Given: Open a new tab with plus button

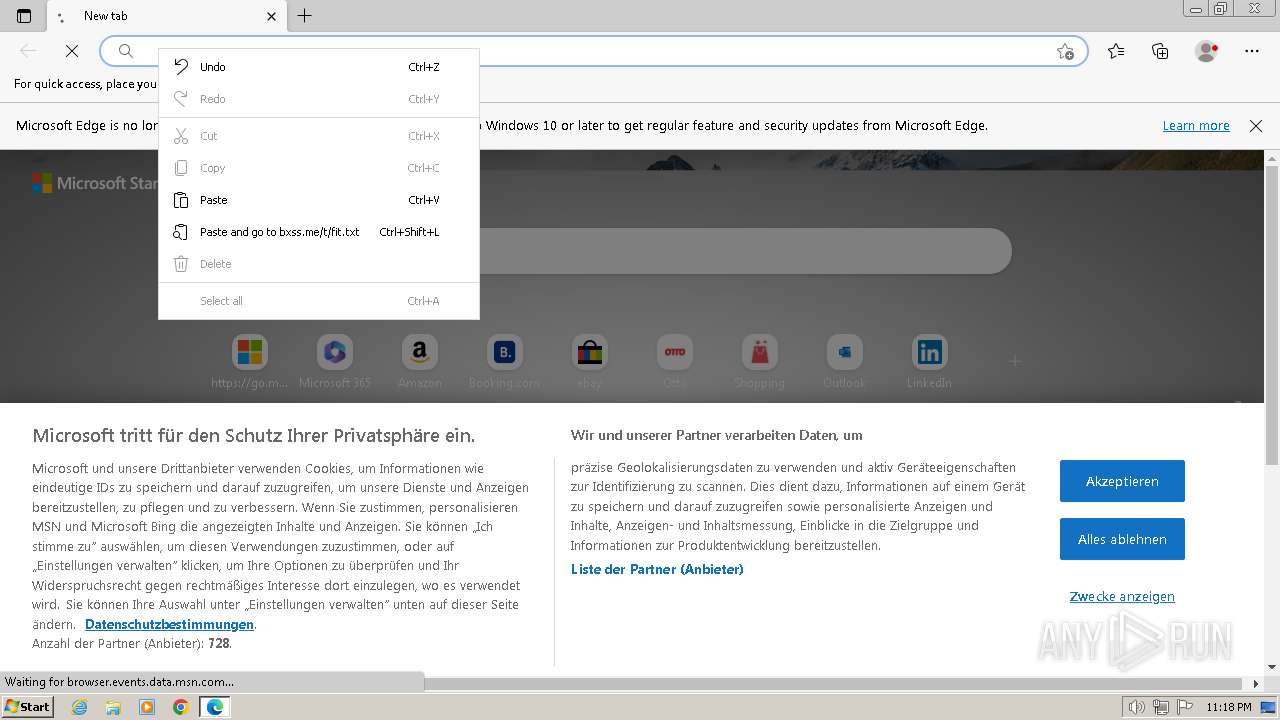Looking at the screenshot, I should [305, 16].
